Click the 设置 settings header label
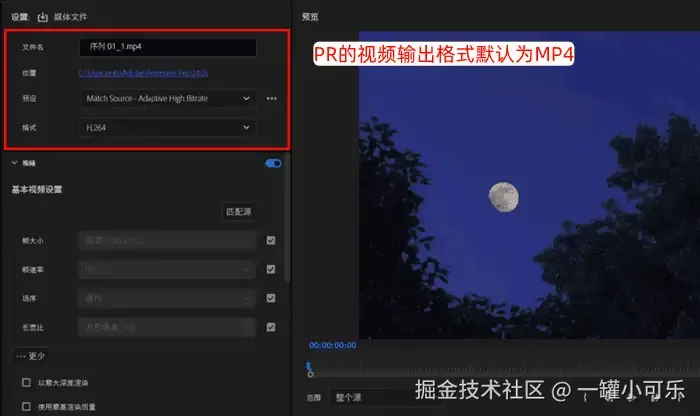This screenshot has width=700, height=416. [20, 17]
